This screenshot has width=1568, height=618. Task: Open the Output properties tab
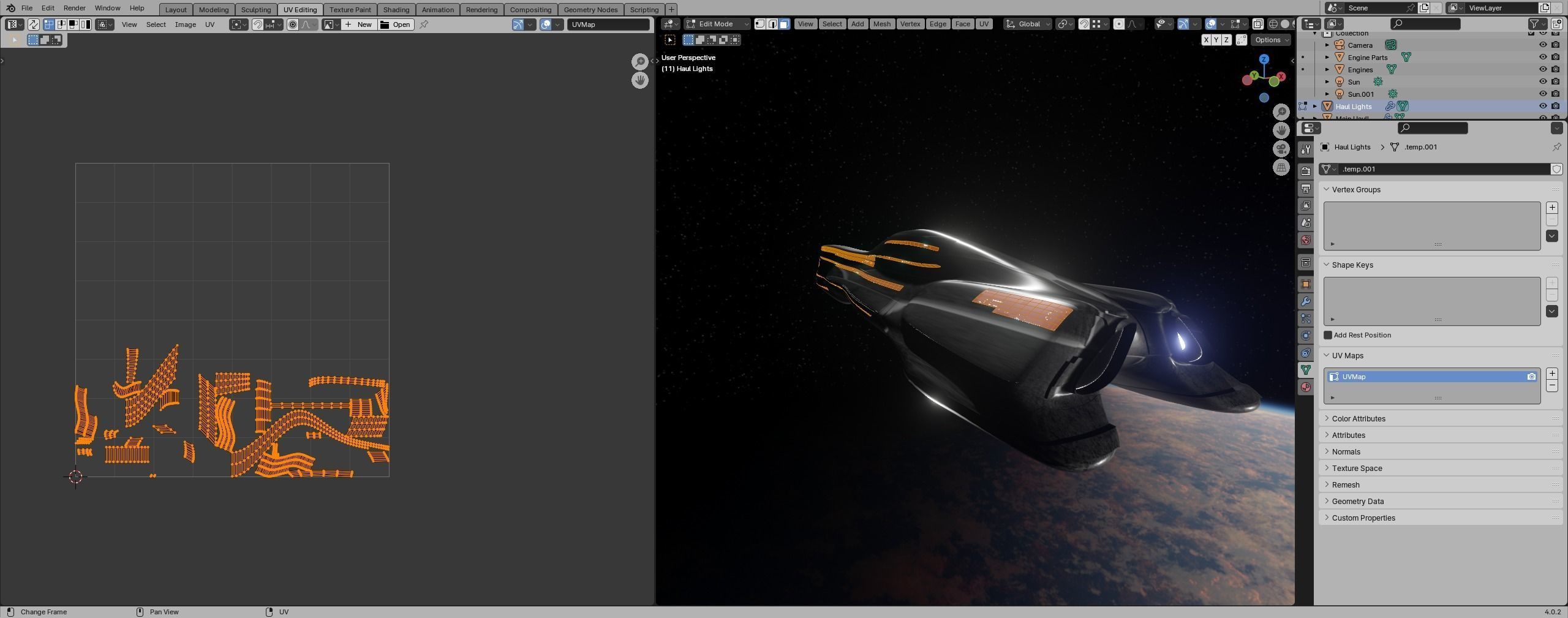click(x=1306, y=188)
